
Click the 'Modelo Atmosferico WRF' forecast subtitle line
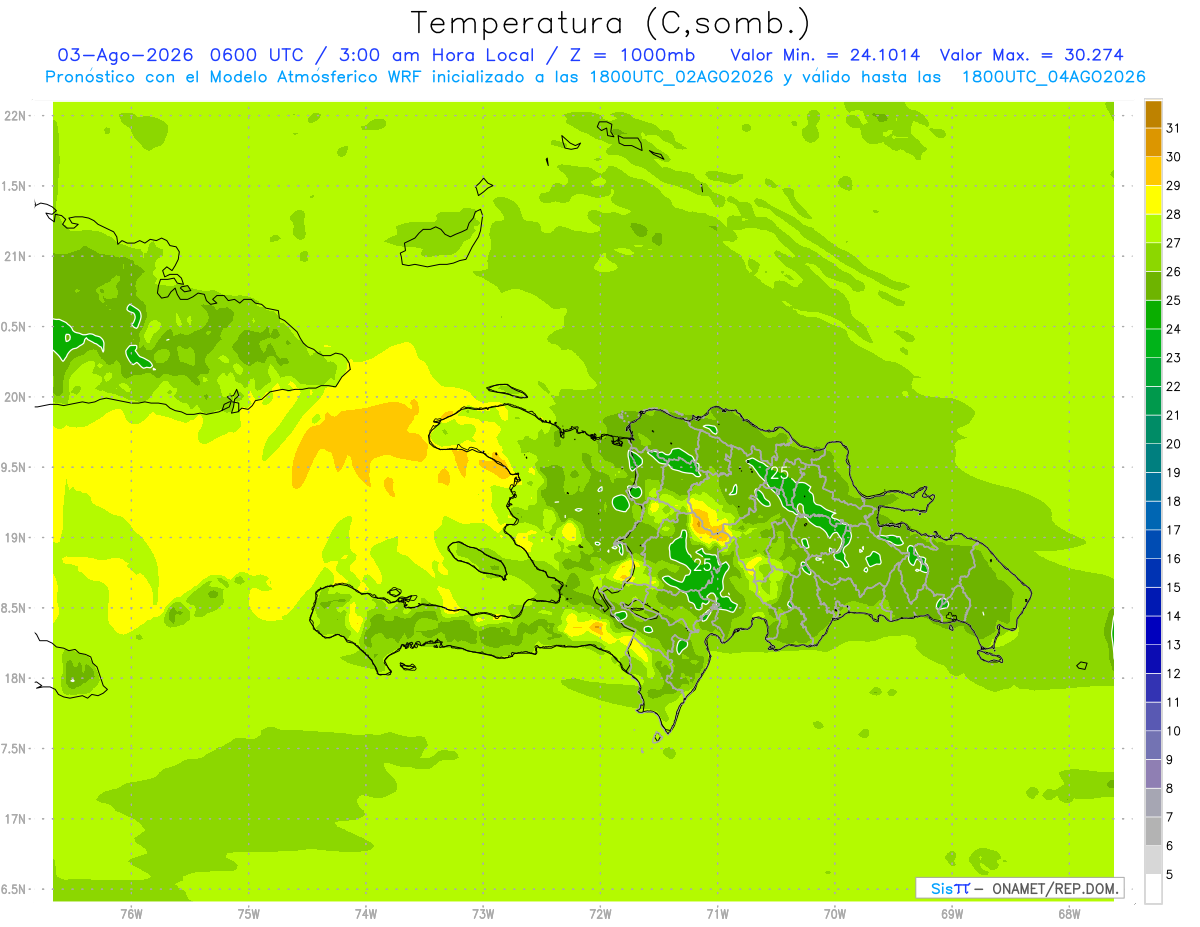[595, 77]
